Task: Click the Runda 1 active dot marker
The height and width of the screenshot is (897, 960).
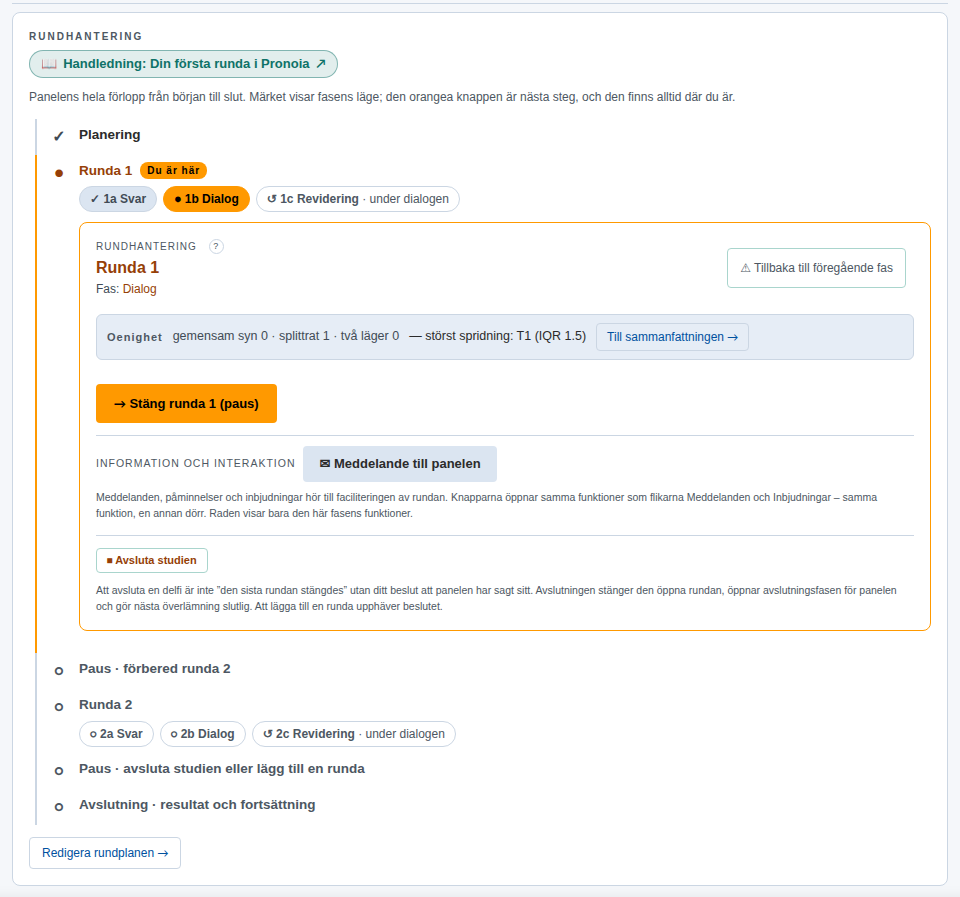Action: [x=59, y=173]
